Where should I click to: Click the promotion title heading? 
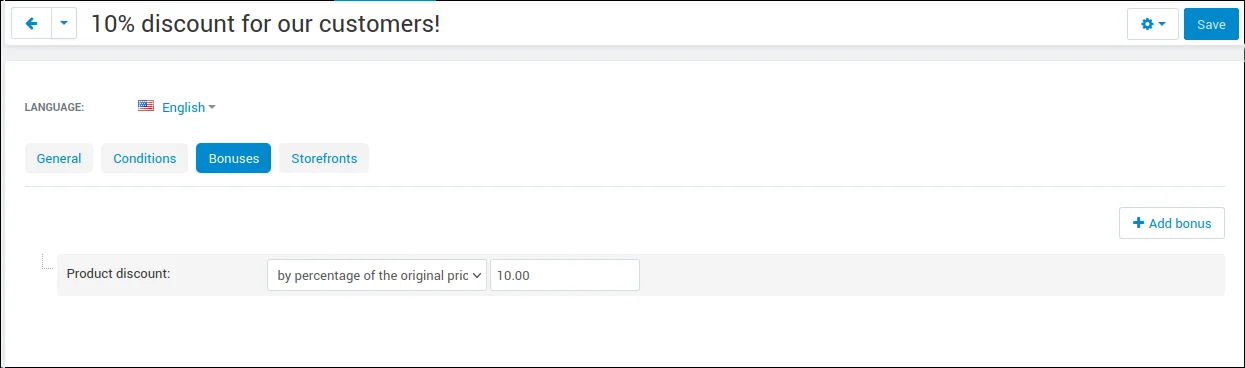tap(265, 24)
